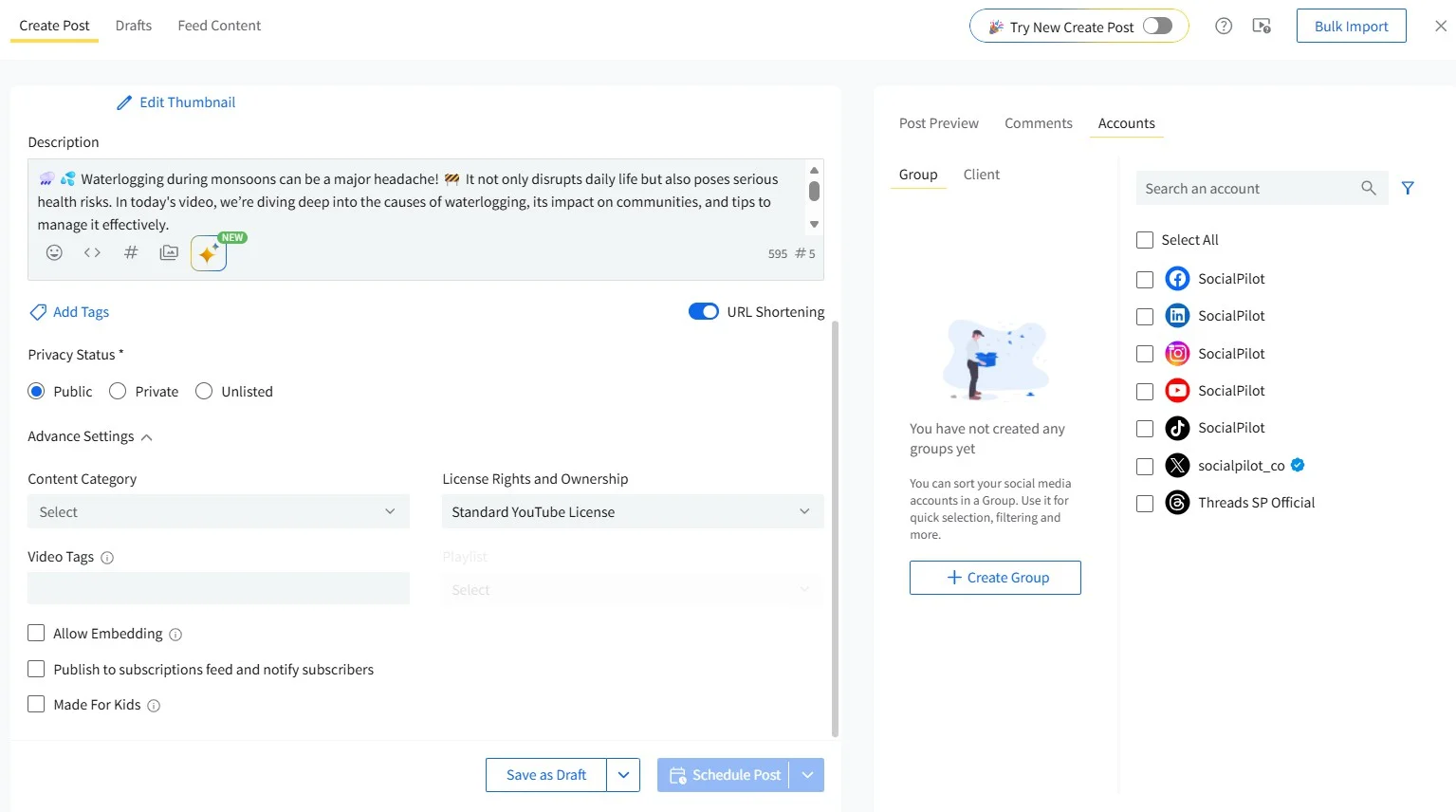
Task: Open the Comments tab
Action: point(1039,123)
